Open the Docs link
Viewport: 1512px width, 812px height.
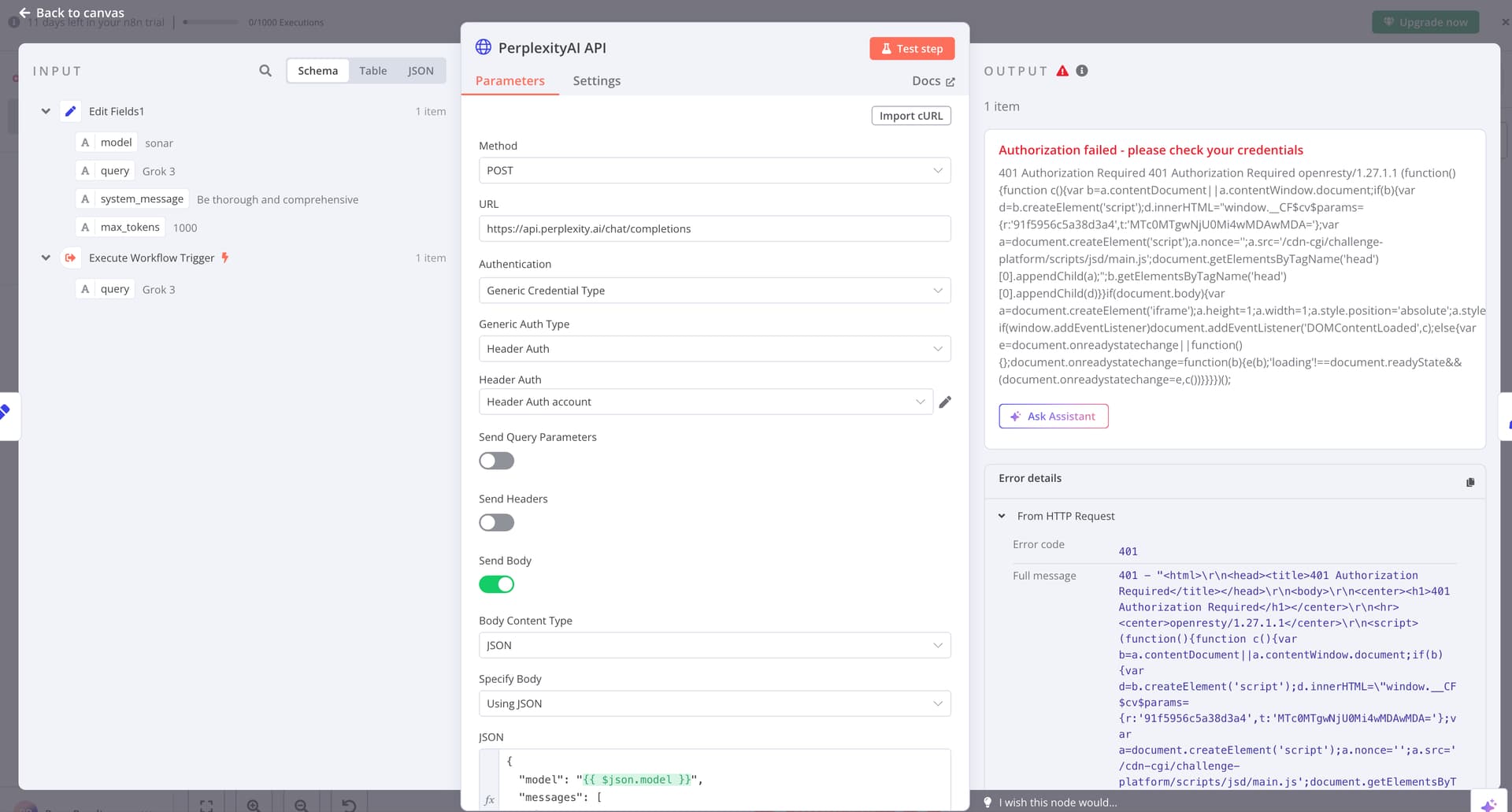[x=933, y=80]
